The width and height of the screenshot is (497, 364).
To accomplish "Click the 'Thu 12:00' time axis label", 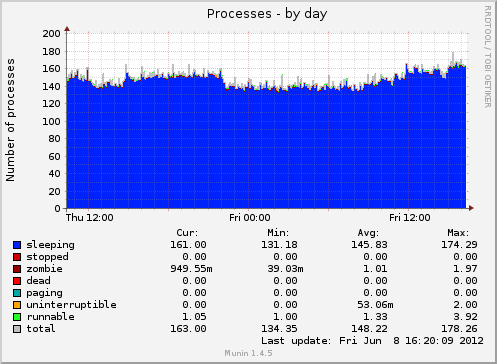I will 89,218.
